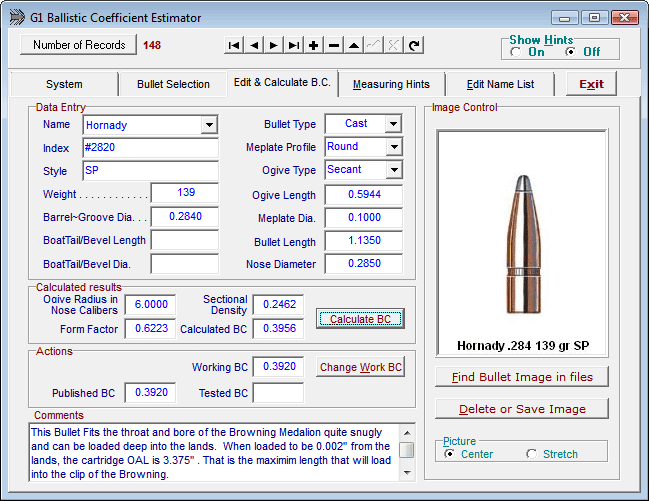This screenshot has width=649, height=501.
Task: Click the Hornady bullet image
Action: [523, 245]
